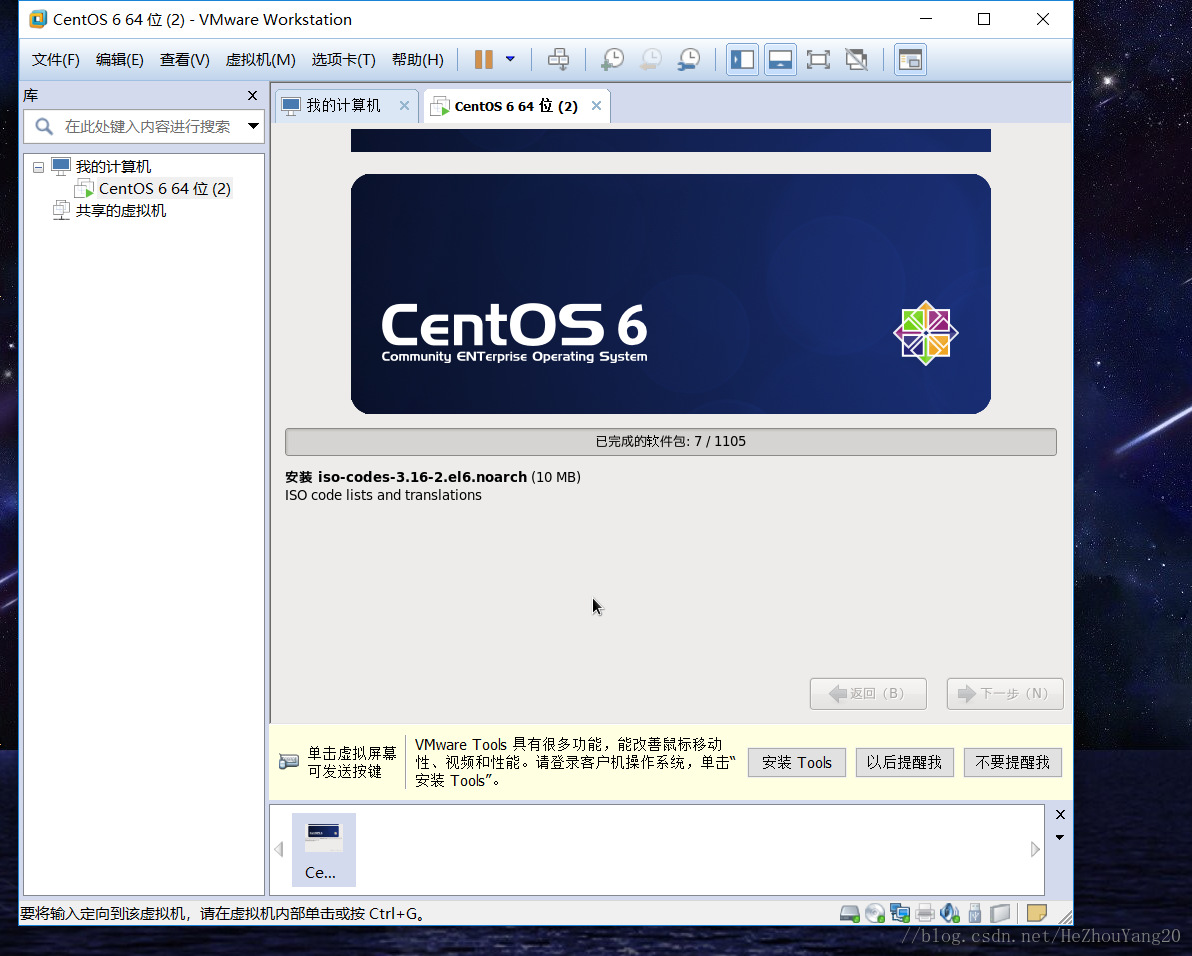Toggle the library sidebar view icon
Screen dimensions: 1192x956
point(743,59)
